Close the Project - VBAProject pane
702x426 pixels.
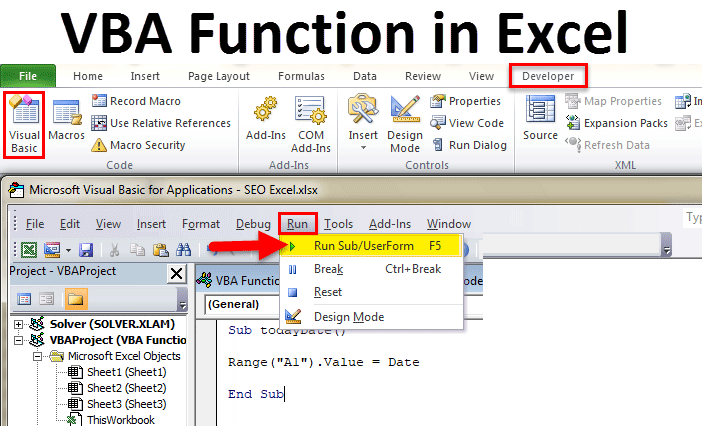click(177, 272)
